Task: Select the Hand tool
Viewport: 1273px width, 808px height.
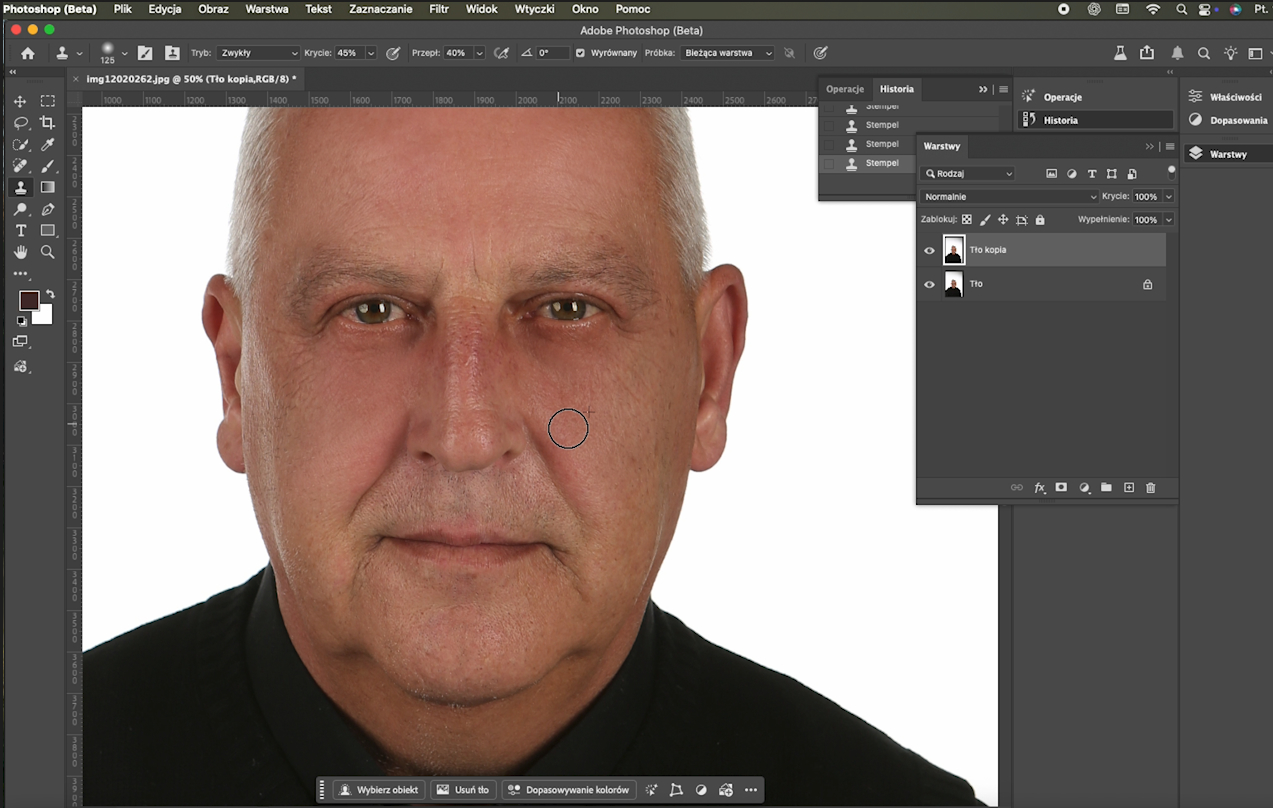Action: click(x=20, y=252)
